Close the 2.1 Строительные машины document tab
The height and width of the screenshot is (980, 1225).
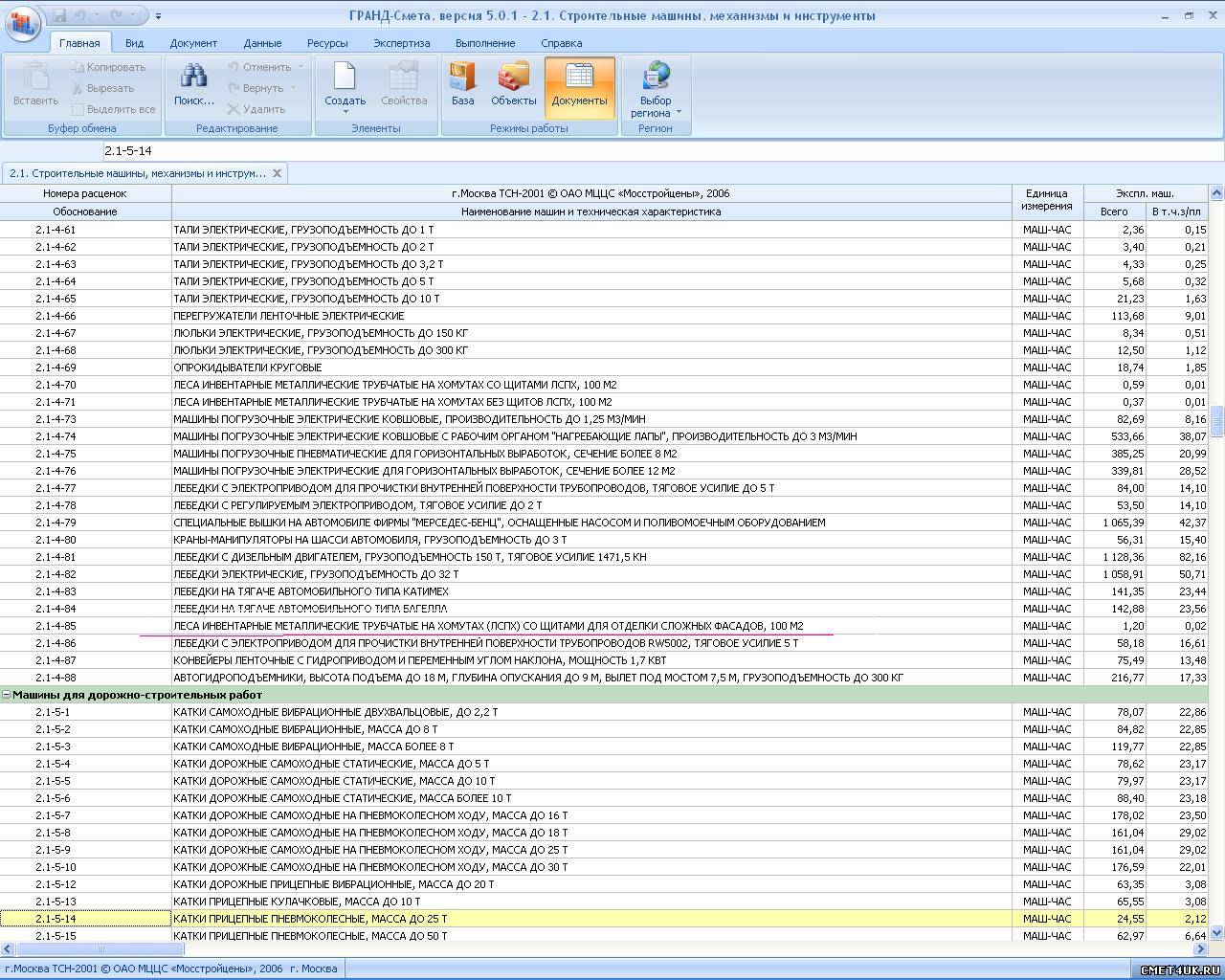pyautogui.click(x=277, y=173)
